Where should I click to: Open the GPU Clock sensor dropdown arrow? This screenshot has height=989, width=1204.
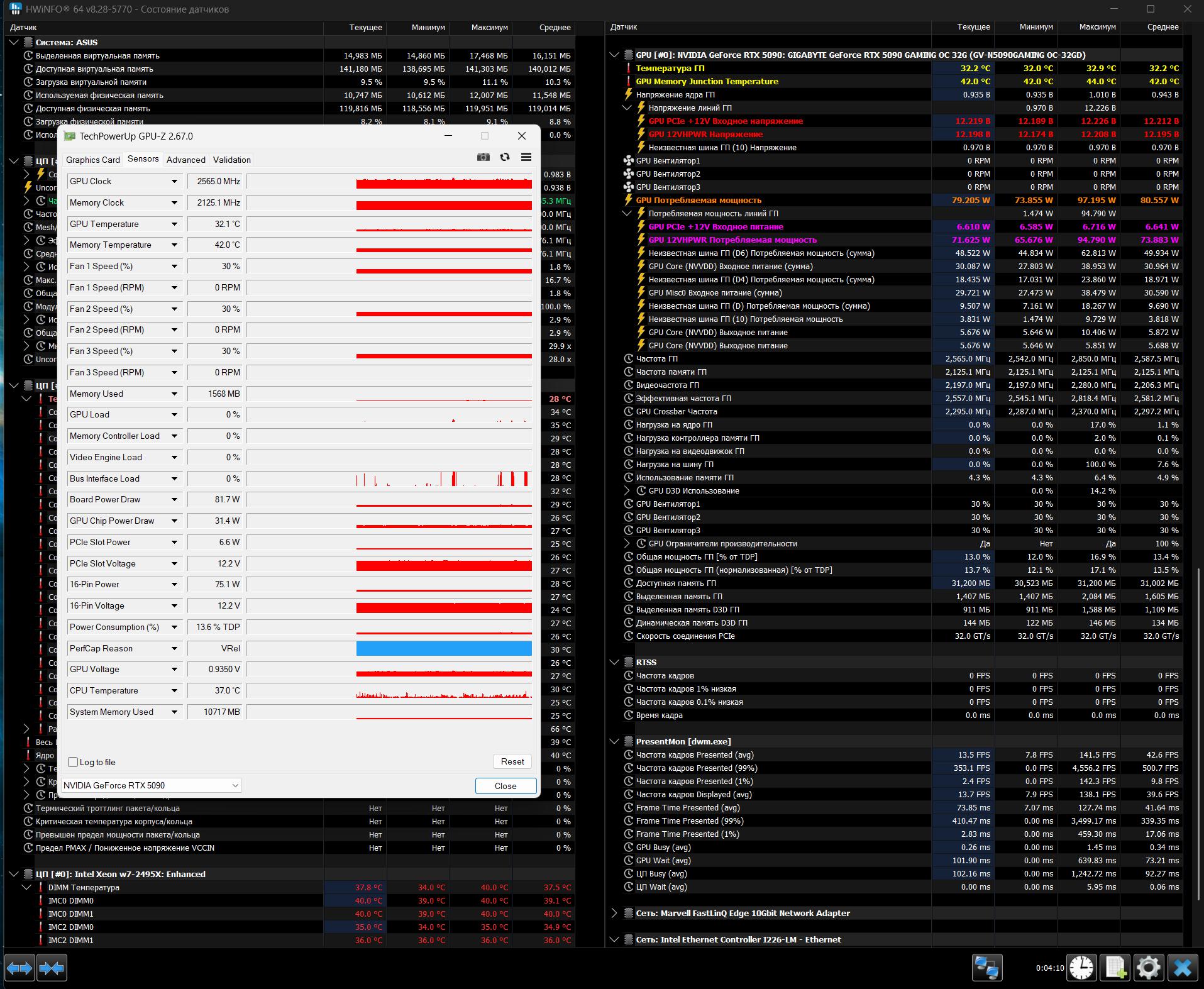pos(174,182)
